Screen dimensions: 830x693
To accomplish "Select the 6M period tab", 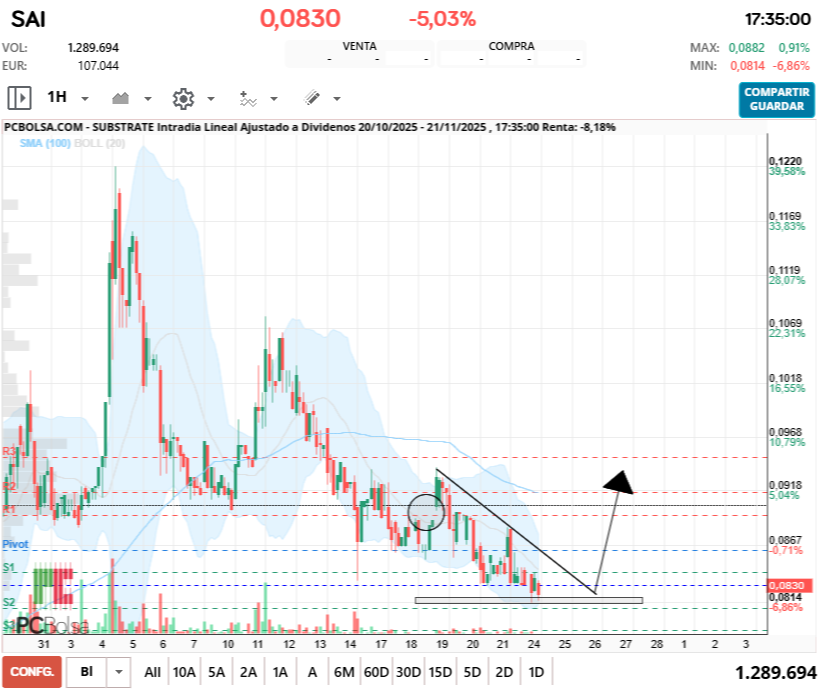I will (346, 672).
